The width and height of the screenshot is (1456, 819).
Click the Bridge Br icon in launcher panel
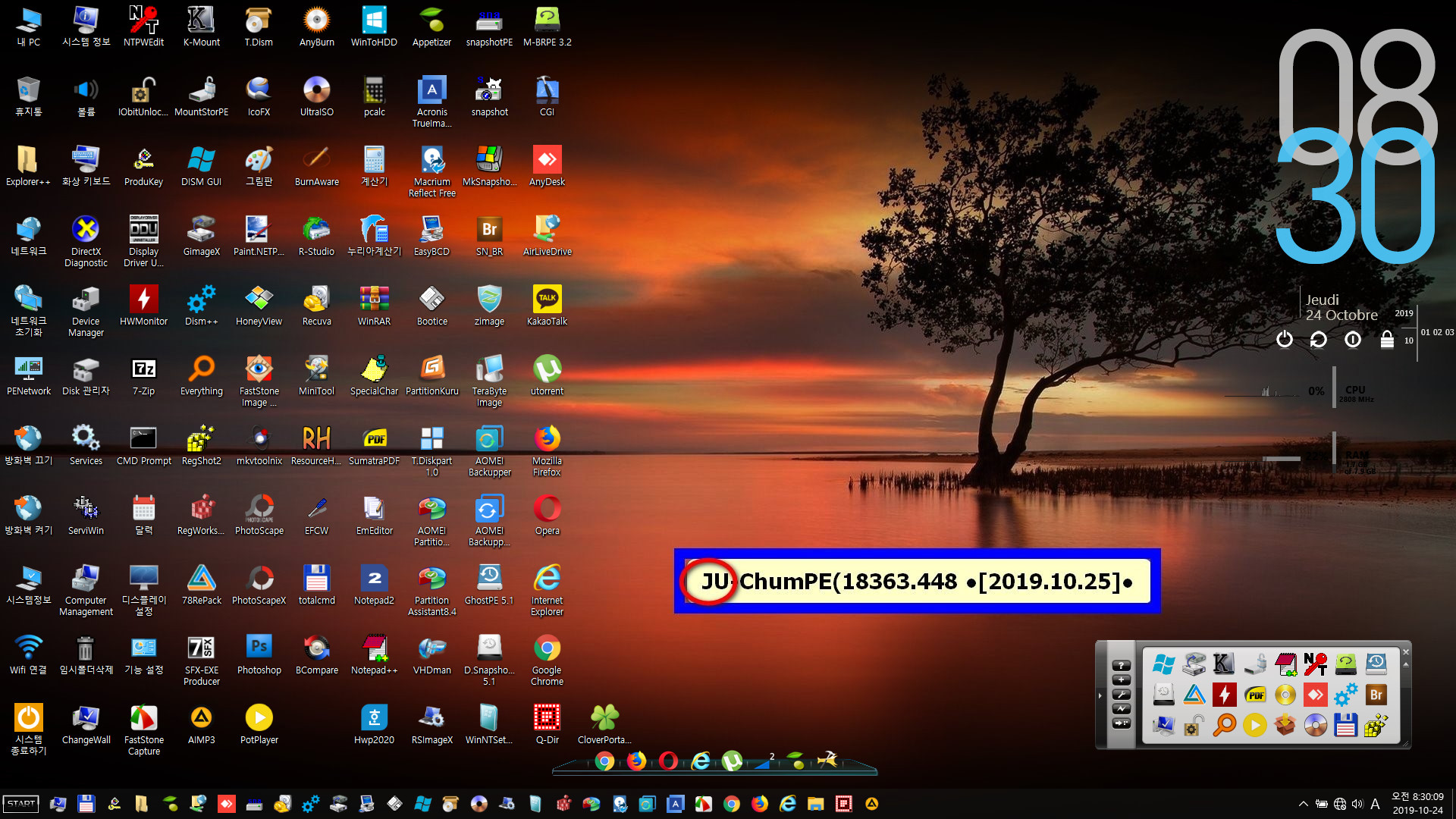(x=1376, y=695)
